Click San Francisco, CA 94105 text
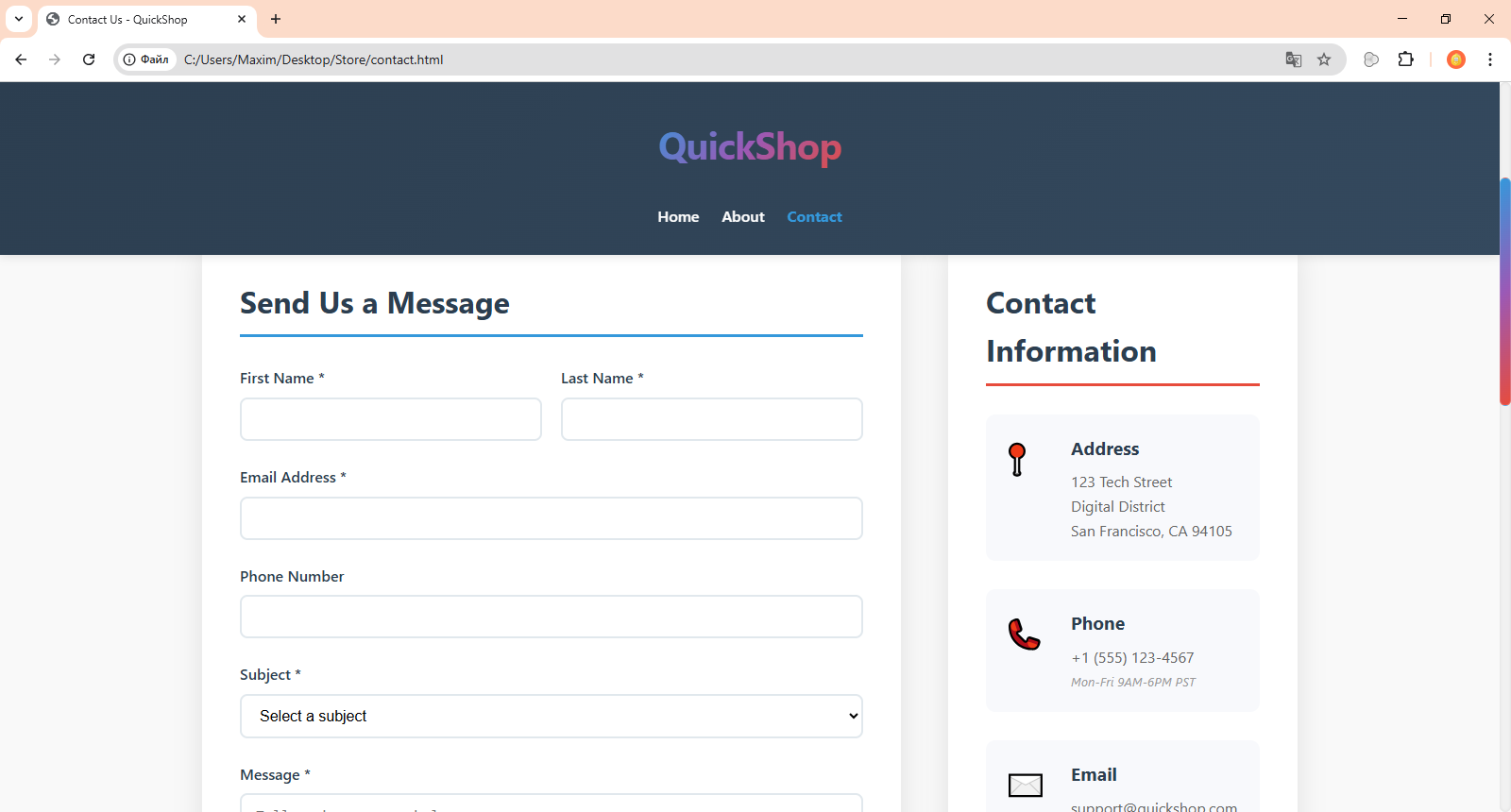This screenshot has width=1511, height=812. (1151, 532)
